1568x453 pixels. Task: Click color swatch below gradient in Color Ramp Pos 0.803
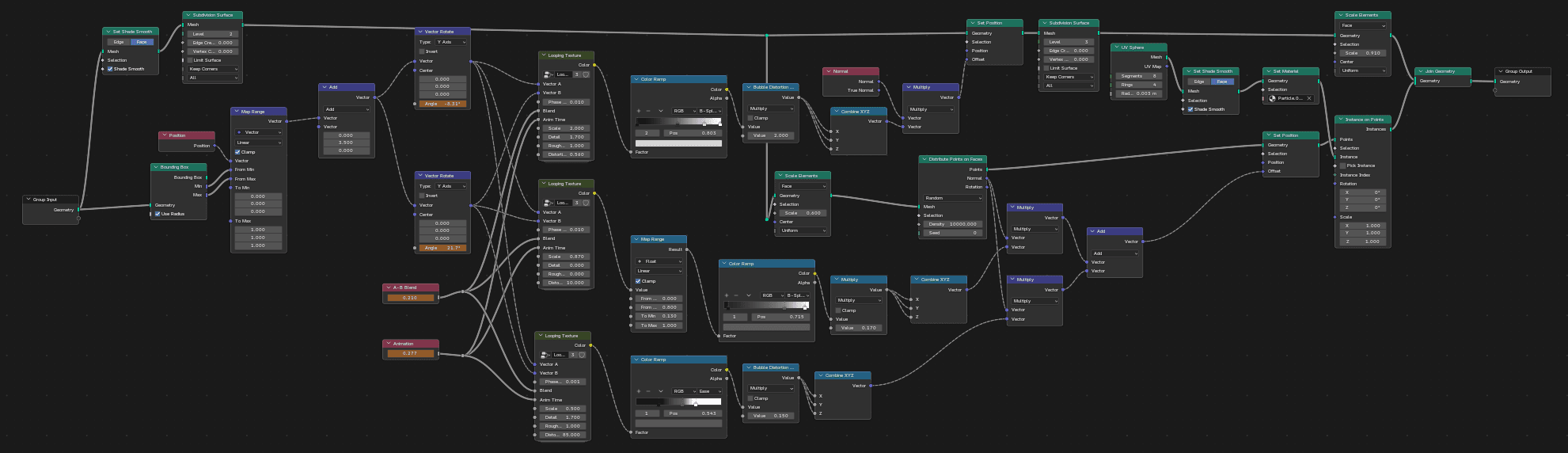pyautogui.click(x=678, y=143)
